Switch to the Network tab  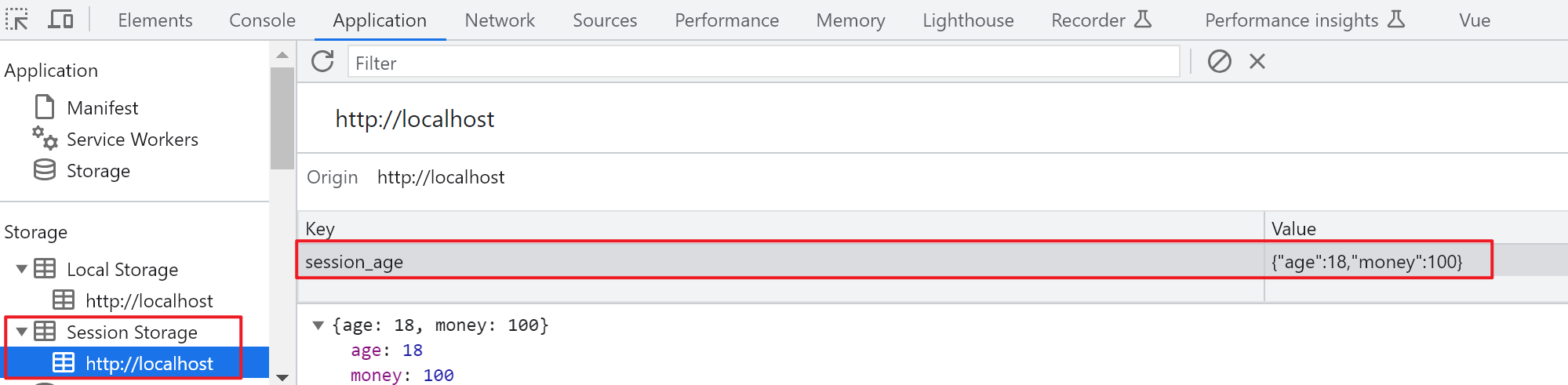(500, 20)
